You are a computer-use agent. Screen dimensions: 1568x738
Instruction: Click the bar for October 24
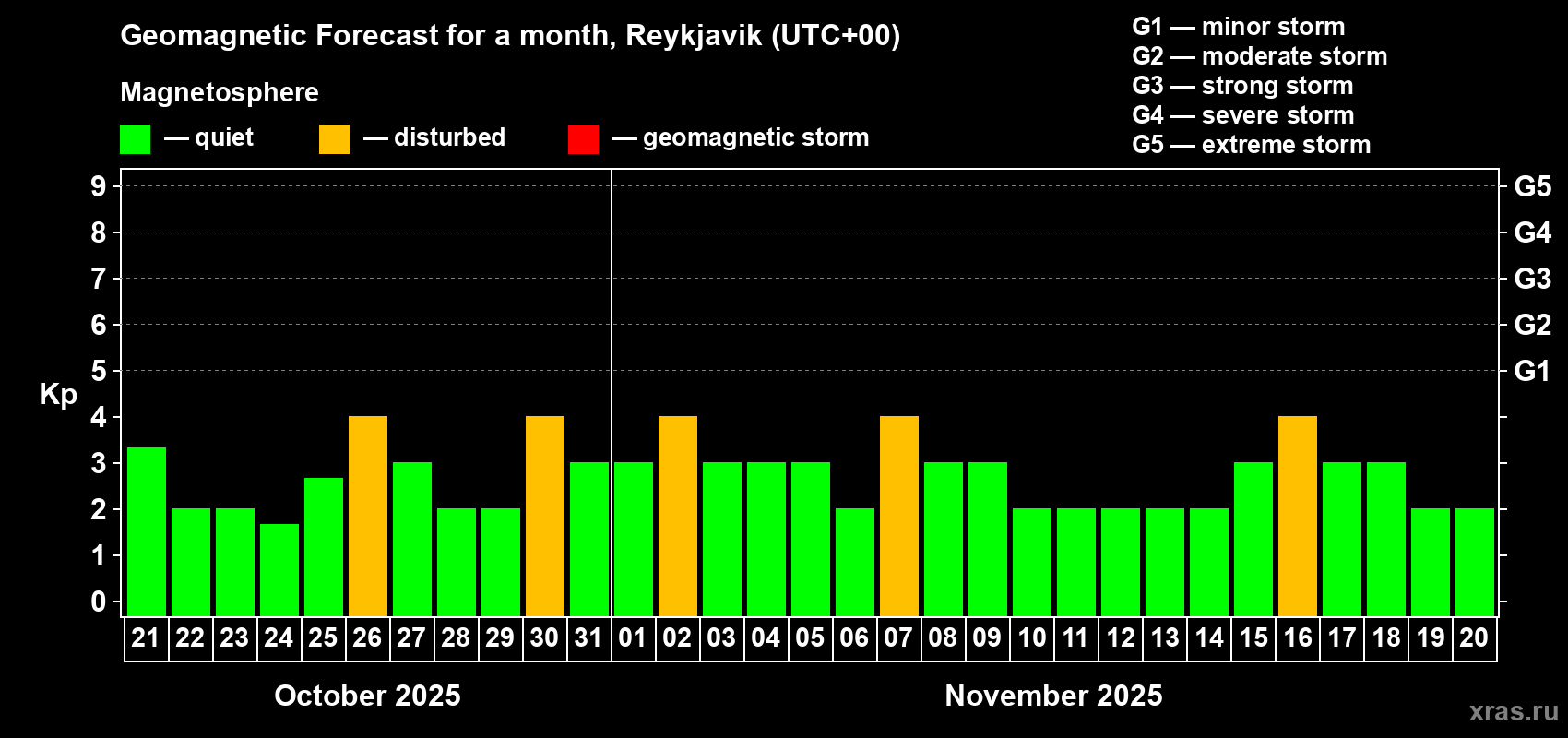(279, 570)
